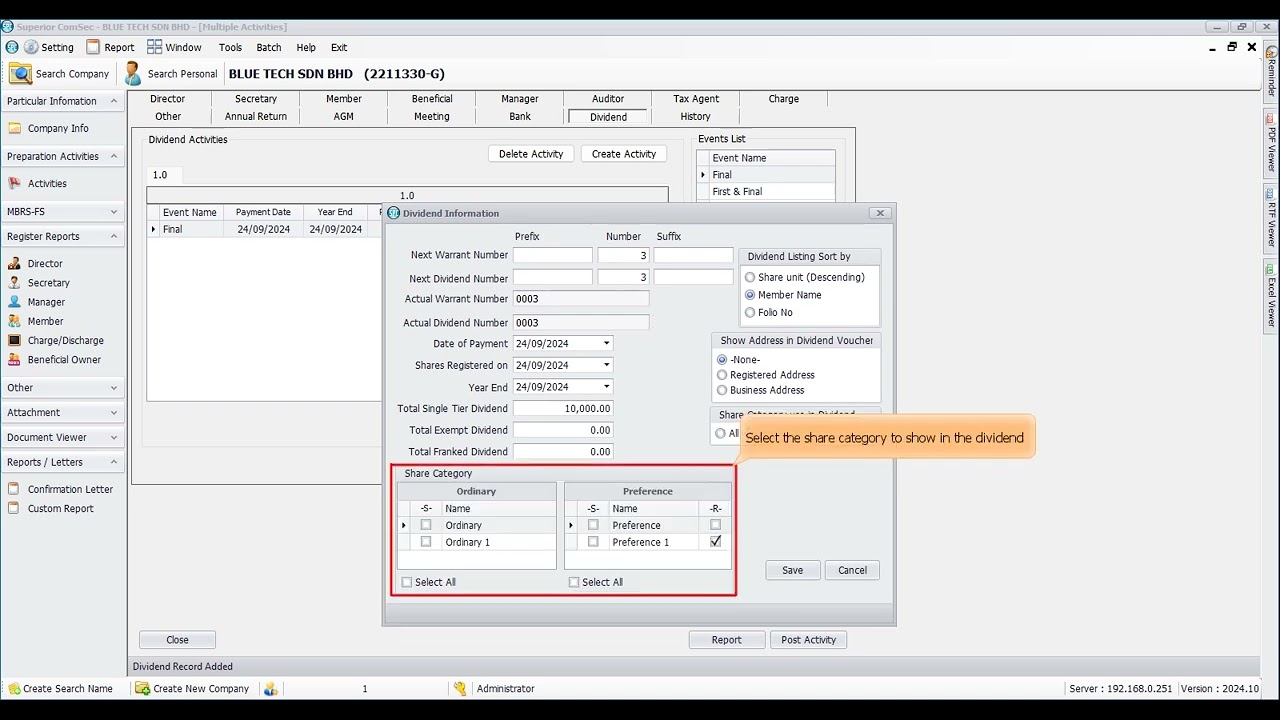Click the Create Search Name icon
Image resolution: width=1280 pixels, height=720 pixels.
[14, 688]
